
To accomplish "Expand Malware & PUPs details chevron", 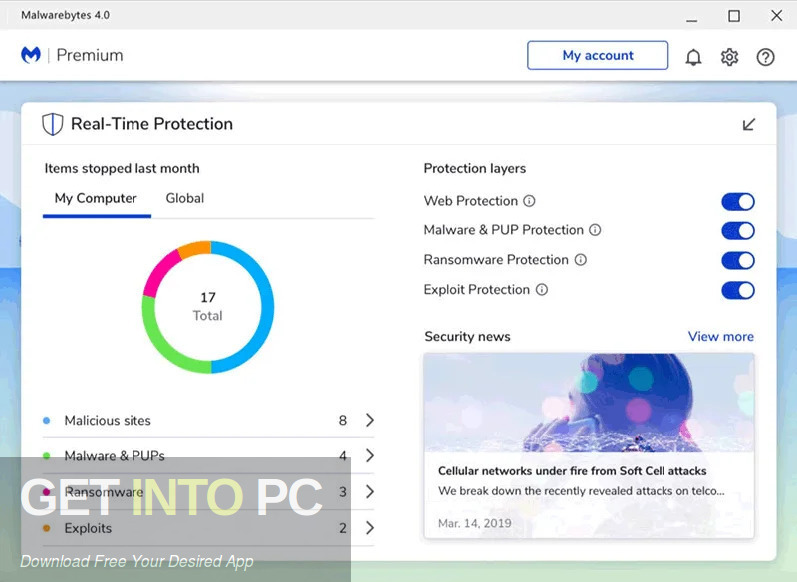I will [x=370, y=455].
